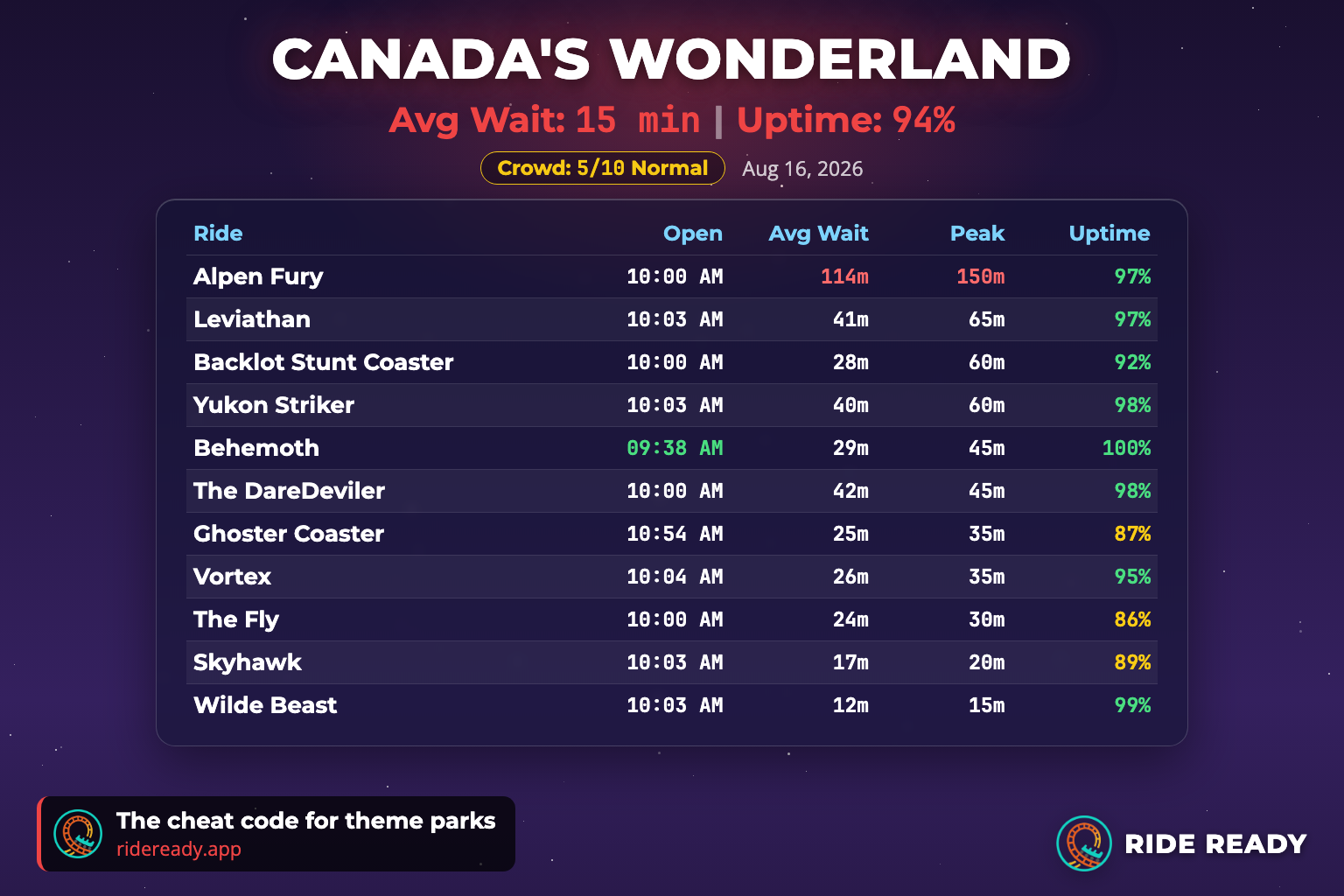
Task: Select the Ride column header
Action: 218,234
